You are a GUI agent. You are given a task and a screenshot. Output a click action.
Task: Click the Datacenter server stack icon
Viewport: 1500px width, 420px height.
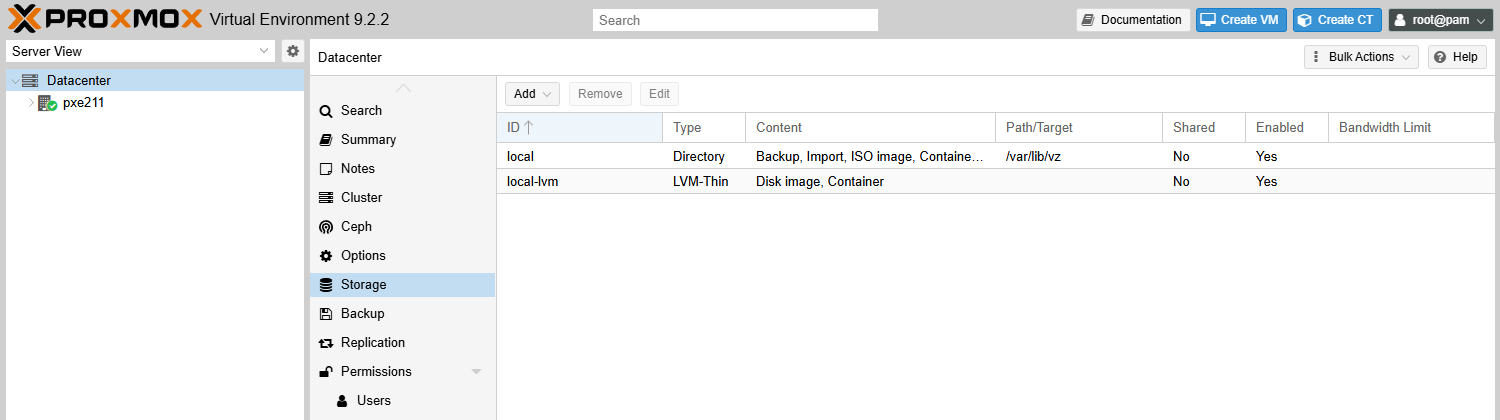pos(30,81)
